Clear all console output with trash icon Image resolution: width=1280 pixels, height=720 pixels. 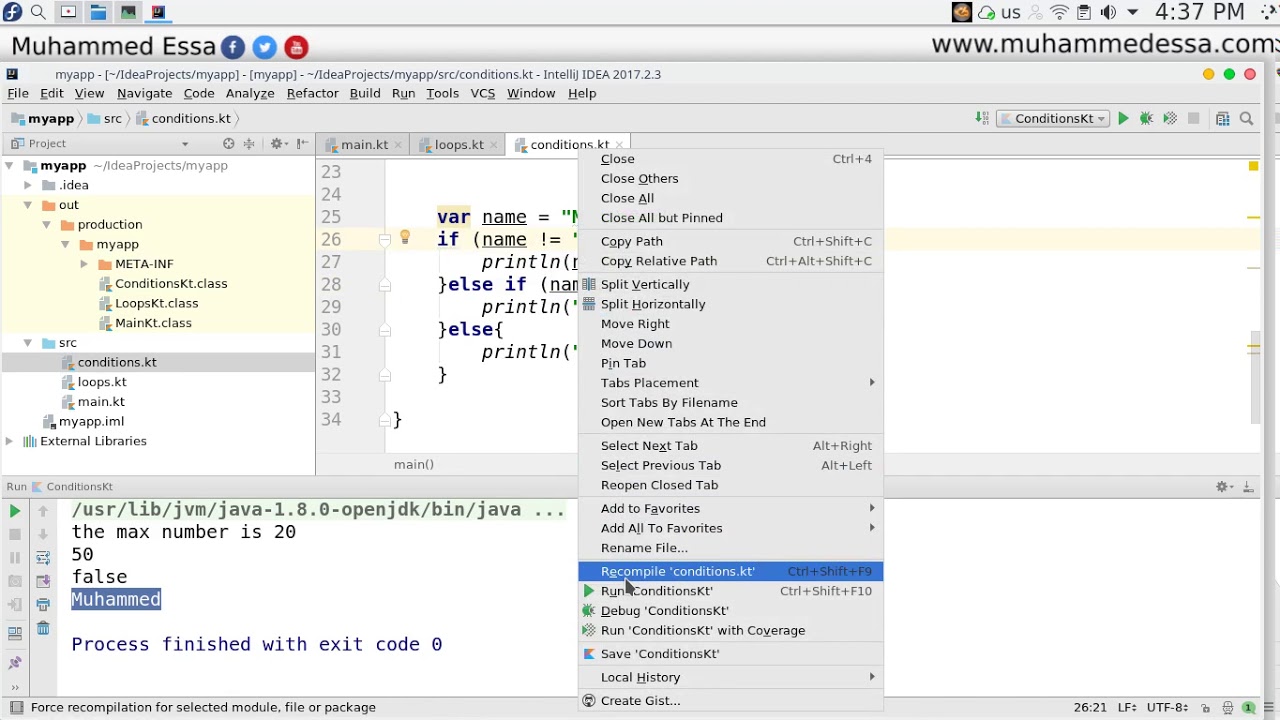click(43, 628)
